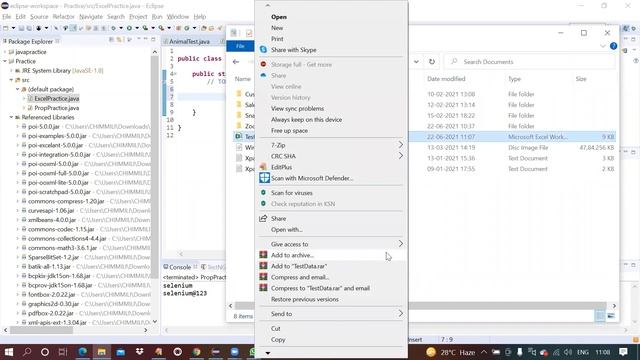This screenshot has height=360, width=640.
Task: Click the Explorer back arrow
Action: [x=236, y=62]
